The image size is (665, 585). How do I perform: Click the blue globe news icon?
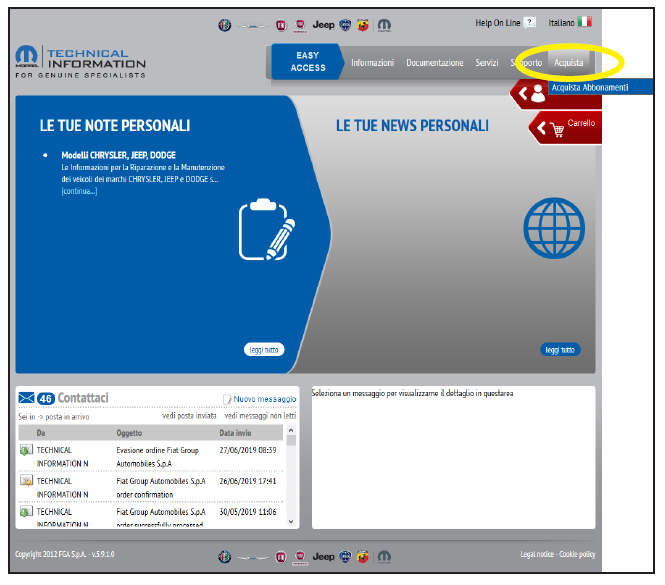(554, 228)
